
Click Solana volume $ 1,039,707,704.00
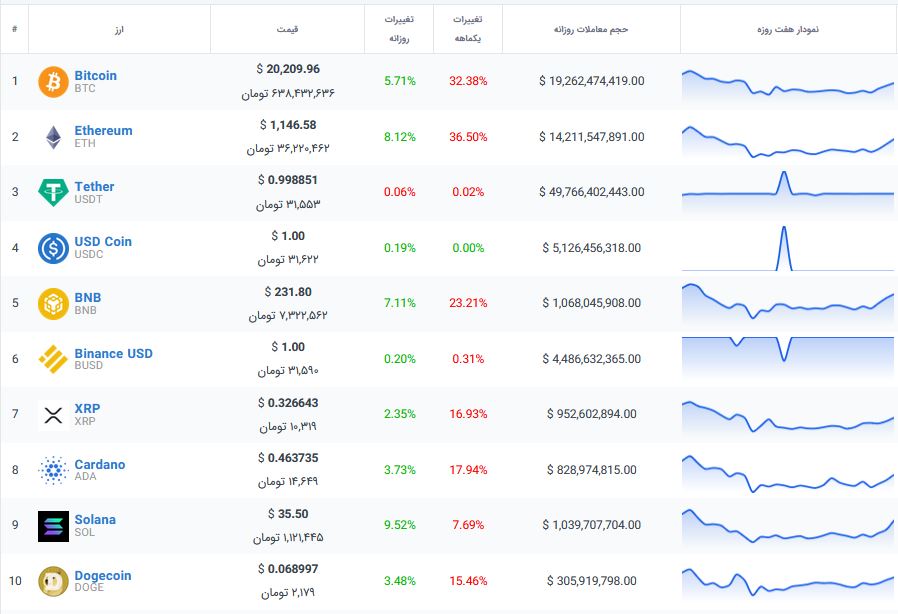point(592,525)
